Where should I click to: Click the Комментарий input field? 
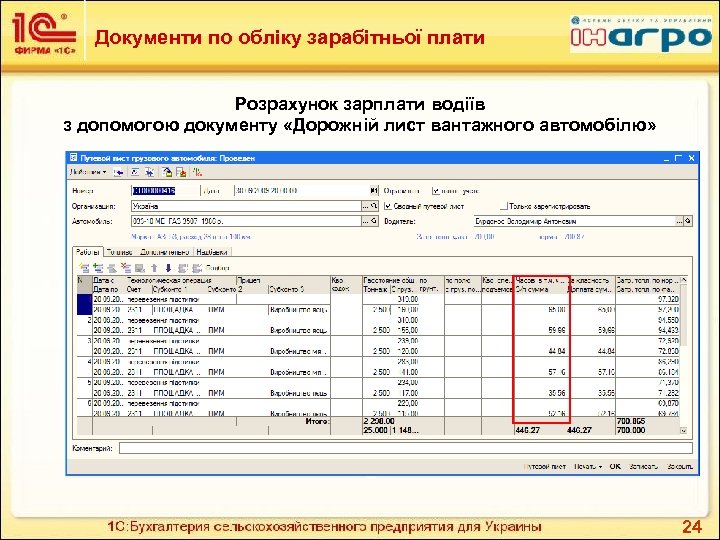(405, 448)
